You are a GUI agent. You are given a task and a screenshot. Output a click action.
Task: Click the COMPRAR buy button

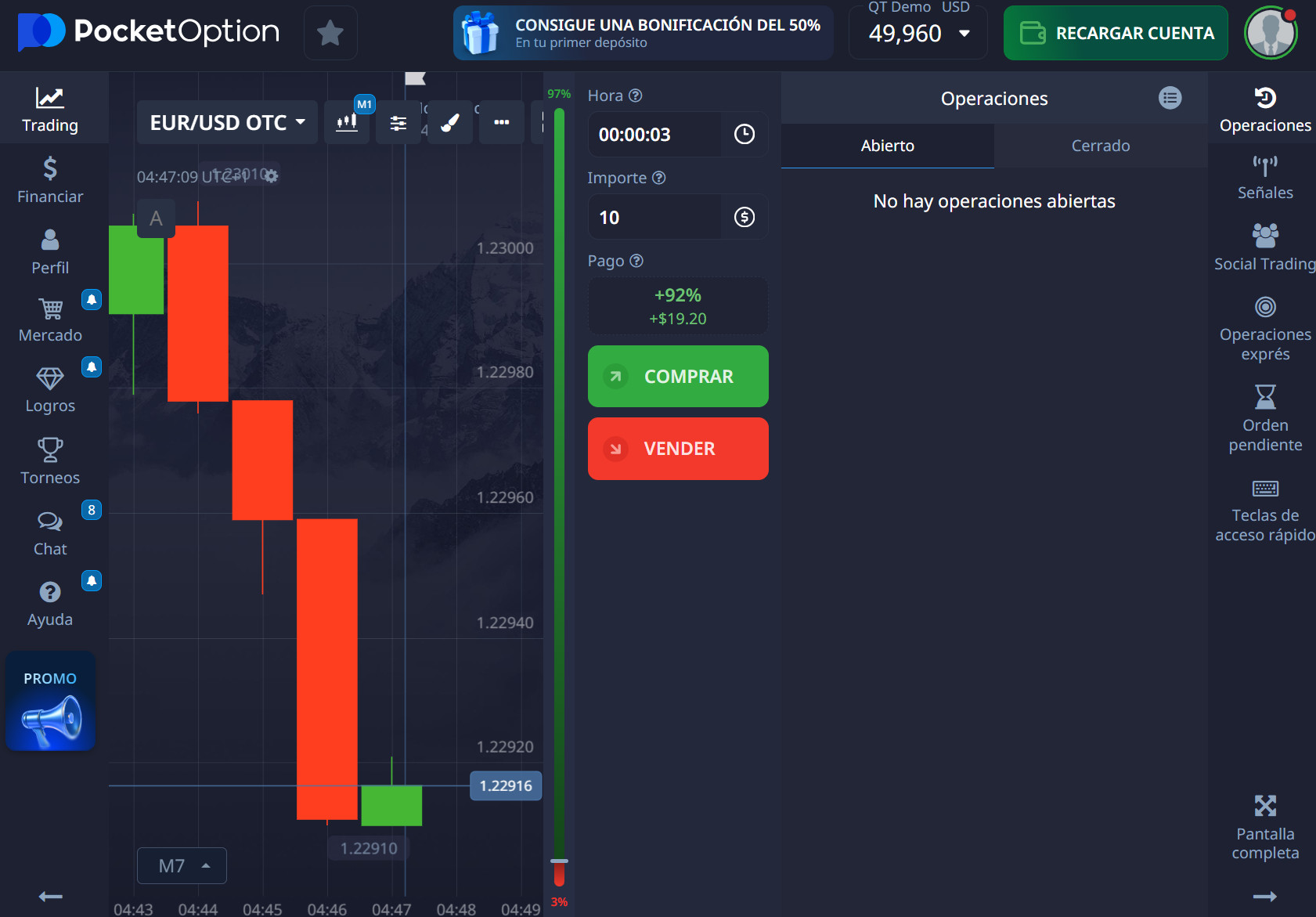[x=678, y=376]
